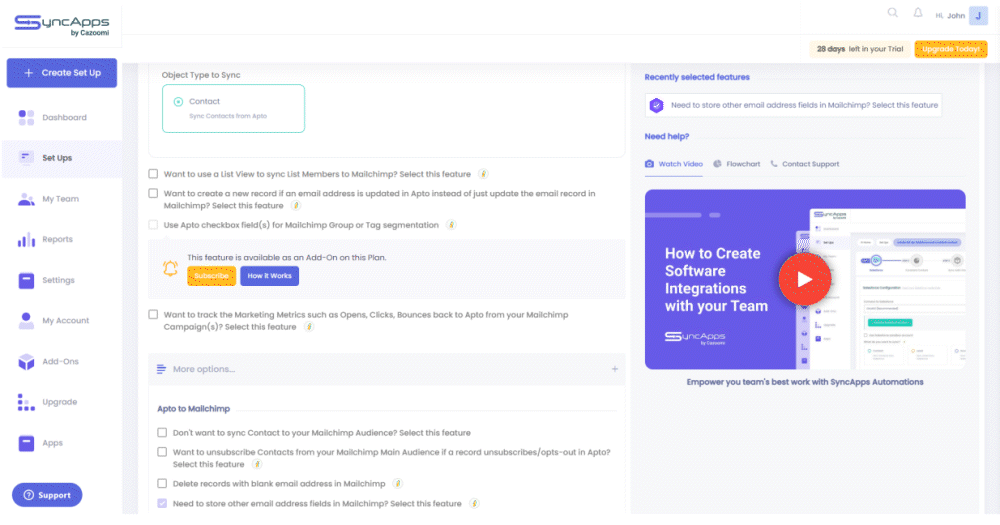
Task: Click info icon beside store other email fields
Action: click(474, 503)
